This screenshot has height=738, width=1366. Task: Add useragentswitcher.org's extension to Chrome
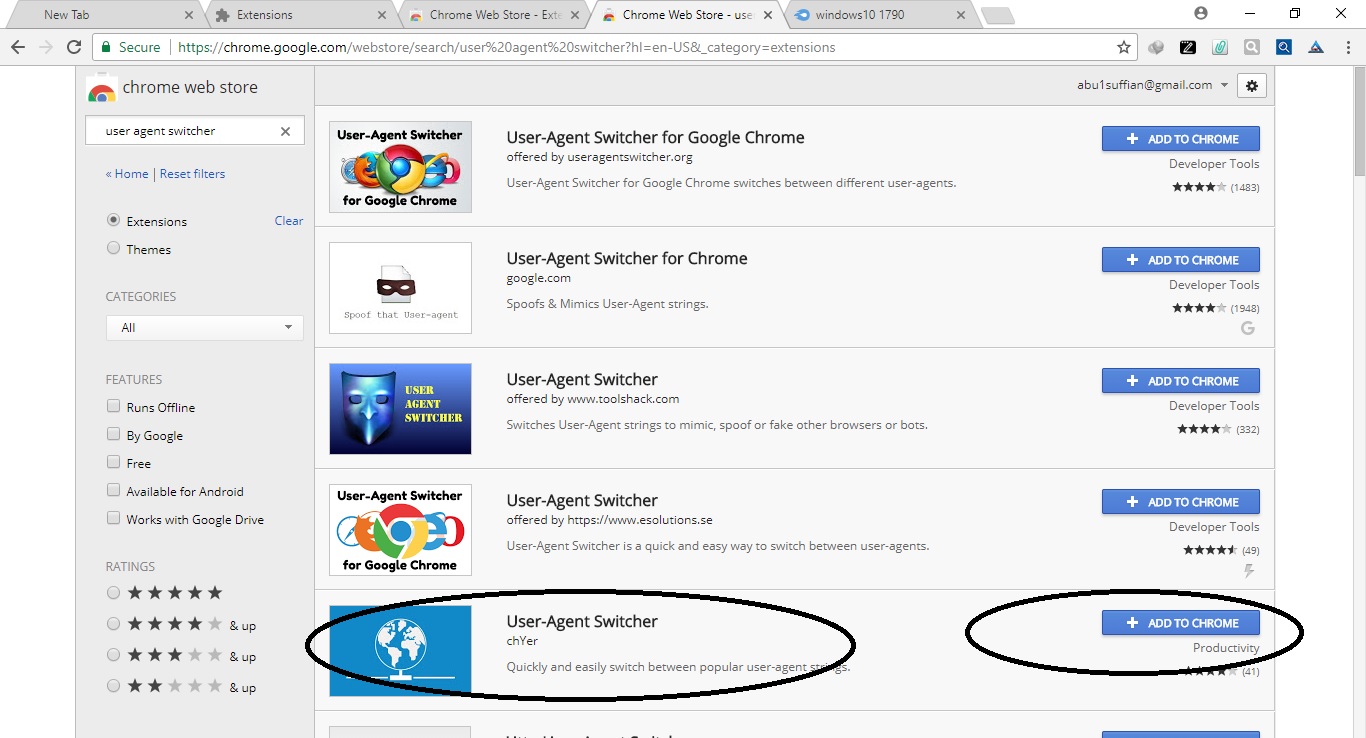[1181, 139]
